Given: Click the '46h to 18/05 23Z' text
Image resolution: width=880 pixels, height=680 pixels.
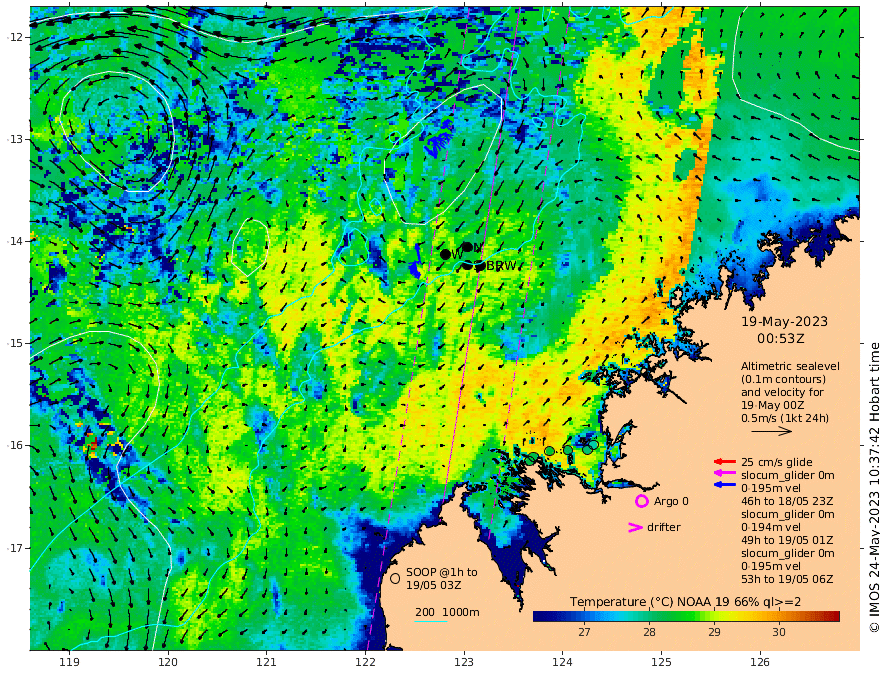Looking at the screenshot, I should pos(787,501).
